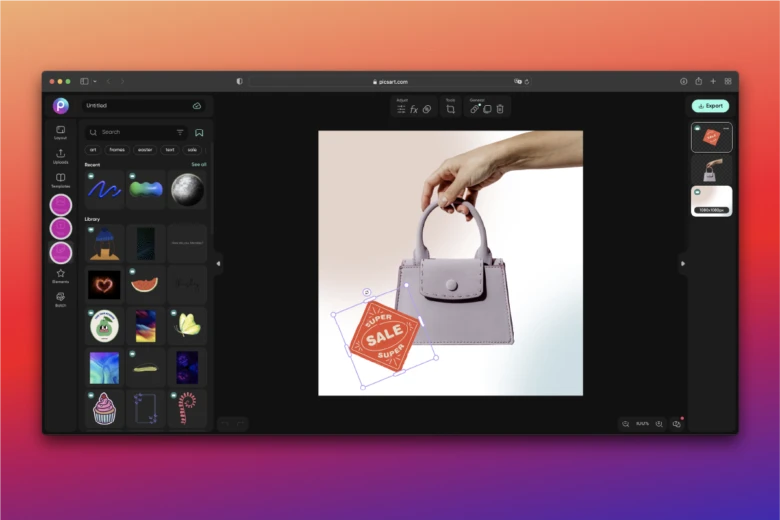
Task: Open the Batch tab
Action: 61,298
